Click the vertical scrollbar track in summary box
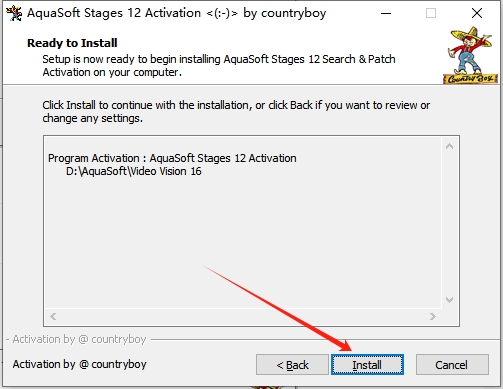This screenshot has width=503, height=389. [449, 223]
